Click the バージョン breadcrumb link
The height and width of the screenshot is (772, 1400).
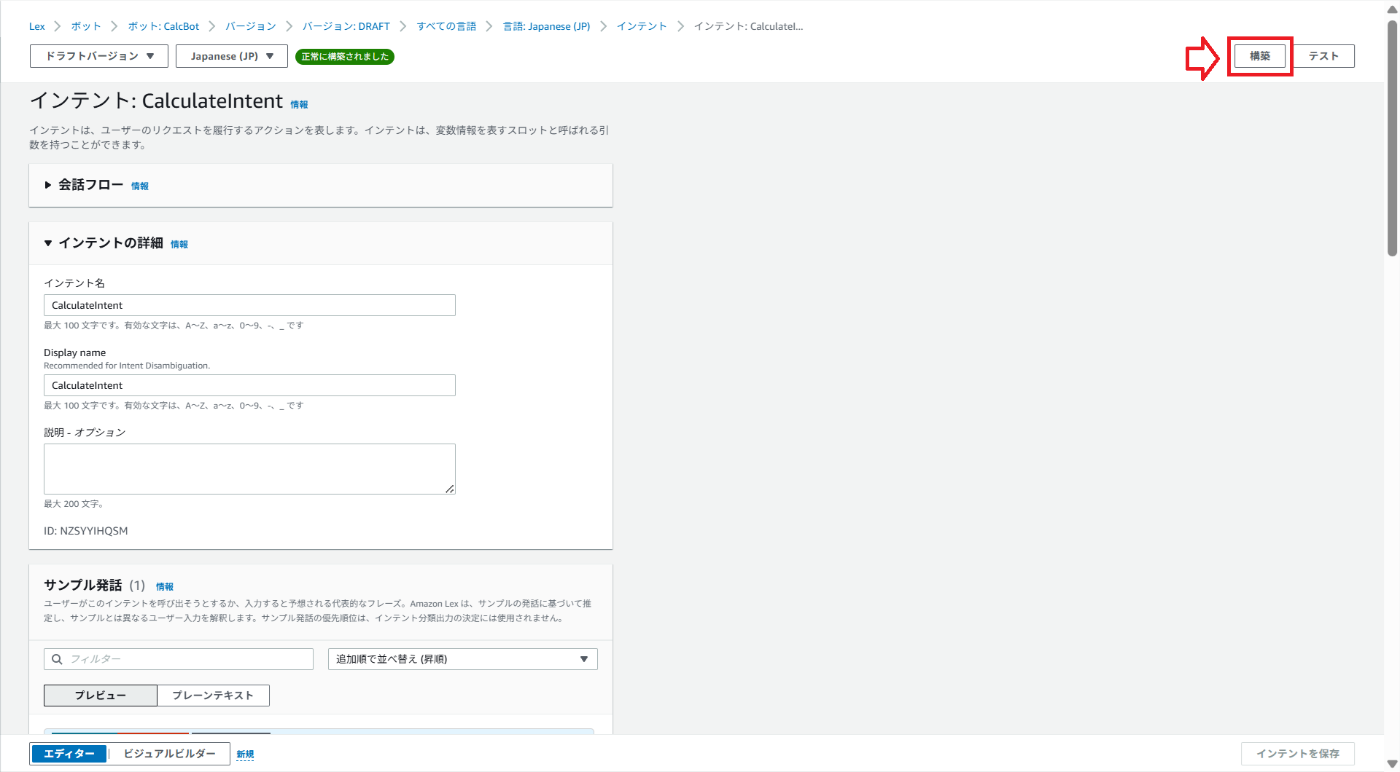(251, 26)
